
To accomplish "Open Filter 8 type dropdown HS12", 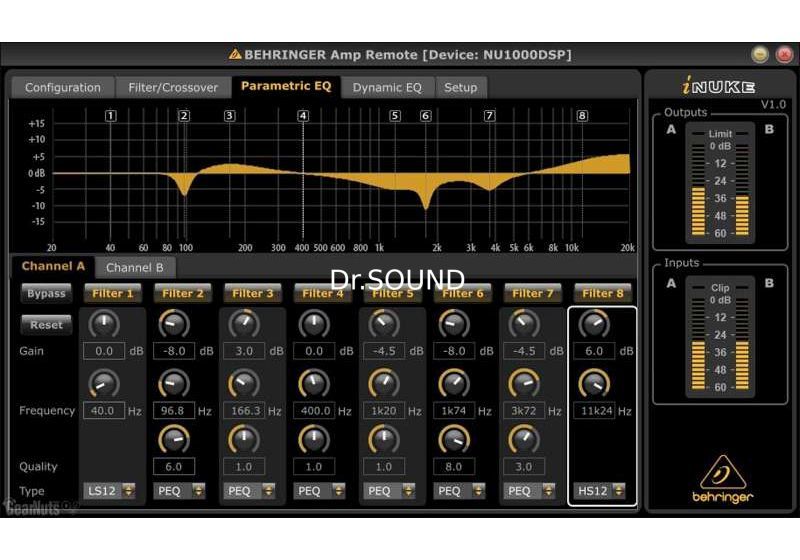I will tap(599, 491).
